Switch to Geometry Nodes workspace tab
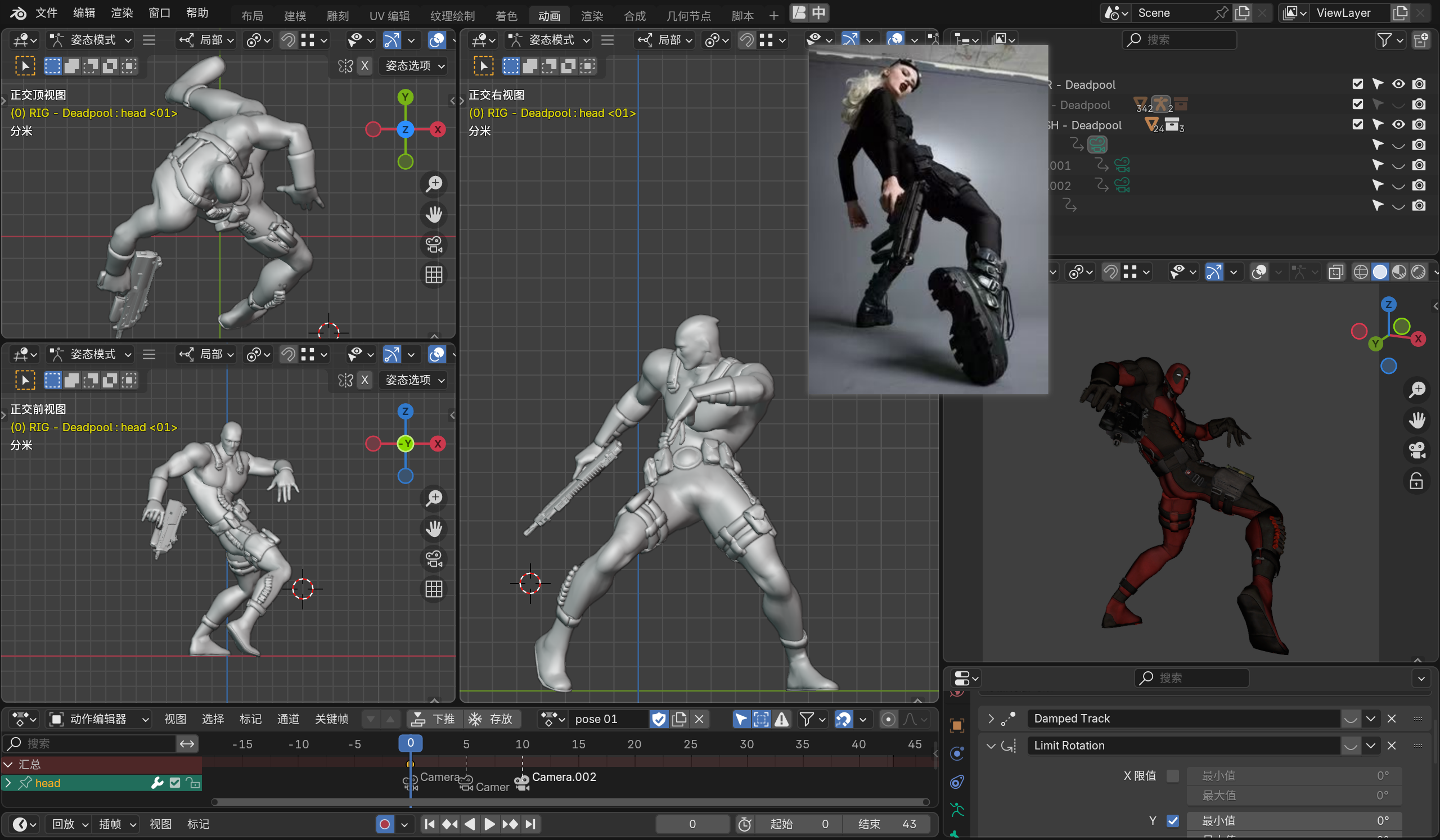 [689, 15]
